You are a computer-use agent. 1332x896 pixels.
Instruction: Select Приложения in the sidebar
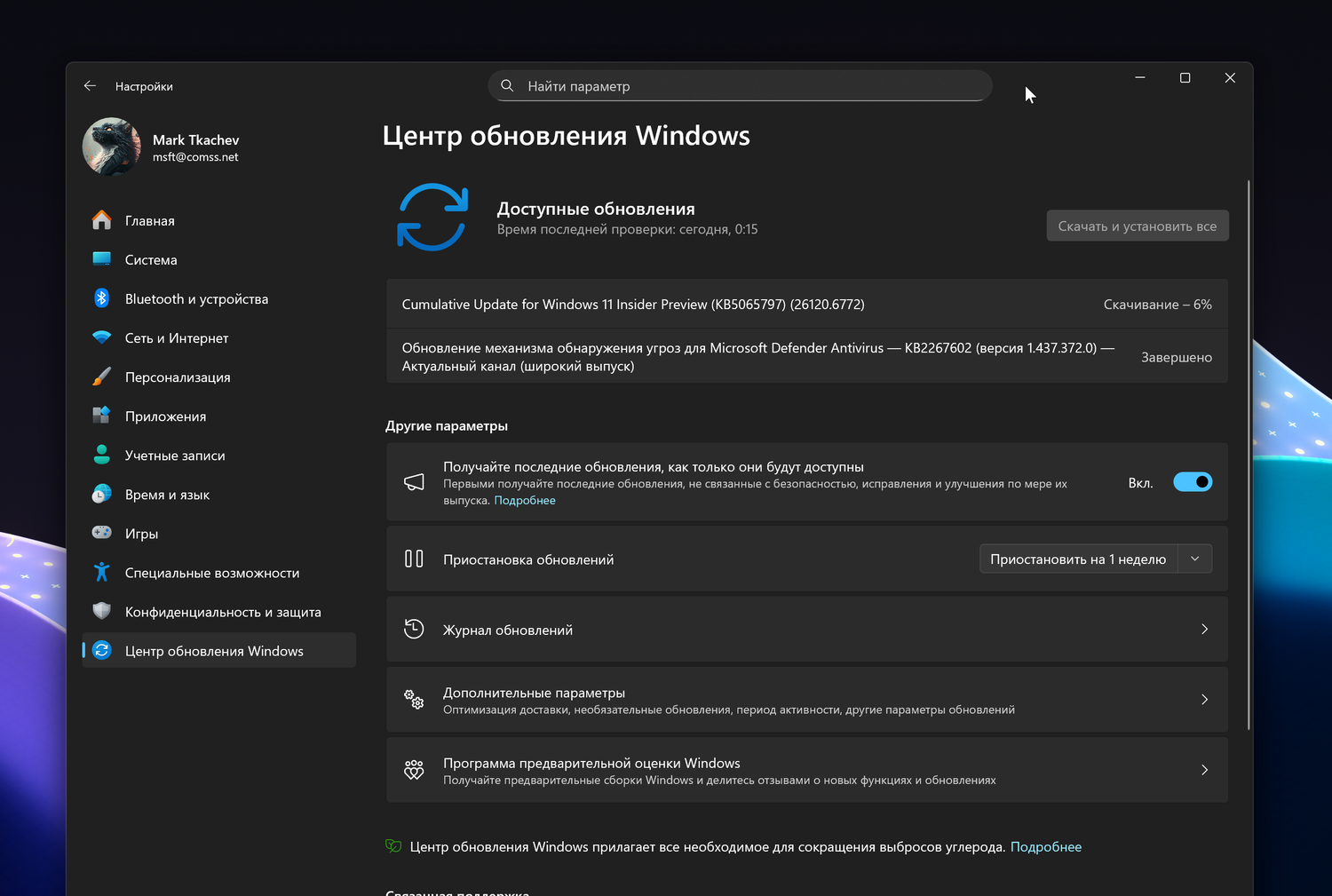coord(165,416)
